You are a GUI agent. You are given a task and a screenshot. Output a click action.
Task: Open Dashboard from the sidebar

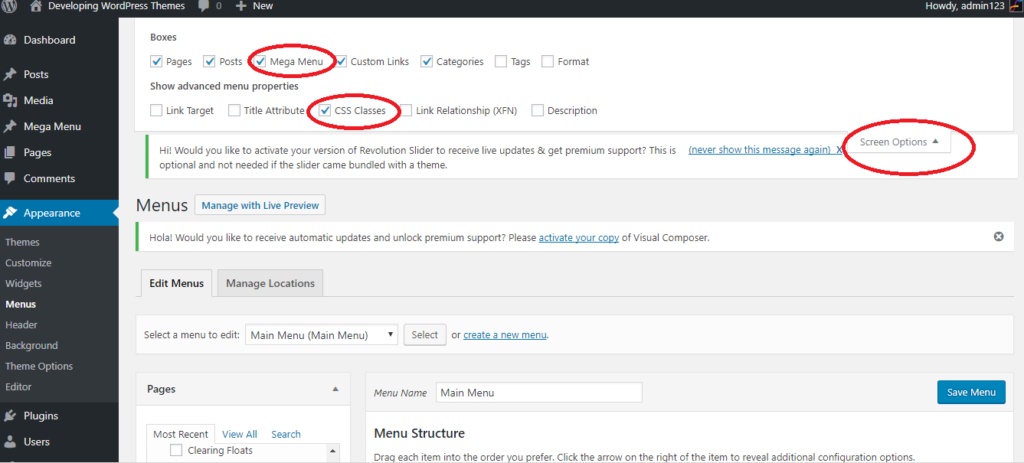click(x=49, y=40)
